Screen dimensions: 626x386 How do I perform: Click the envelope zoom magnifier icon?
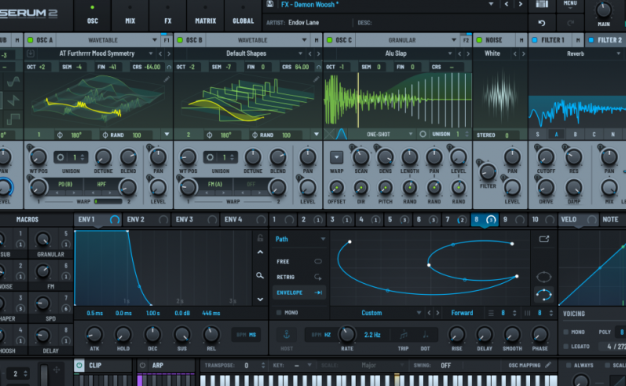coord(260,275)
